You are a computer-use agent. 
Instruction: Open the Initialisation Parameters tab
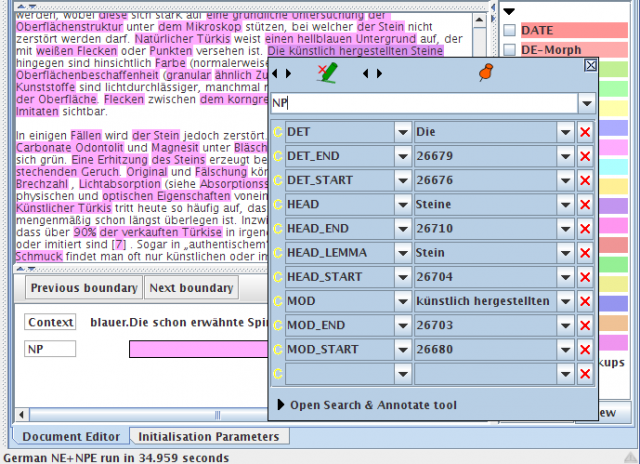point(209,437)
